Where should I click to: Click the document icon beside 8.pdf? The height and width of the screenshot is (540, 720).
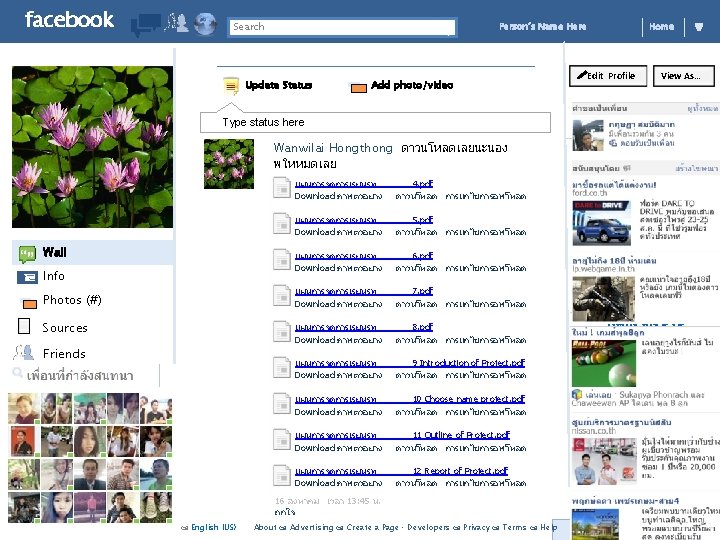(282, 331)
